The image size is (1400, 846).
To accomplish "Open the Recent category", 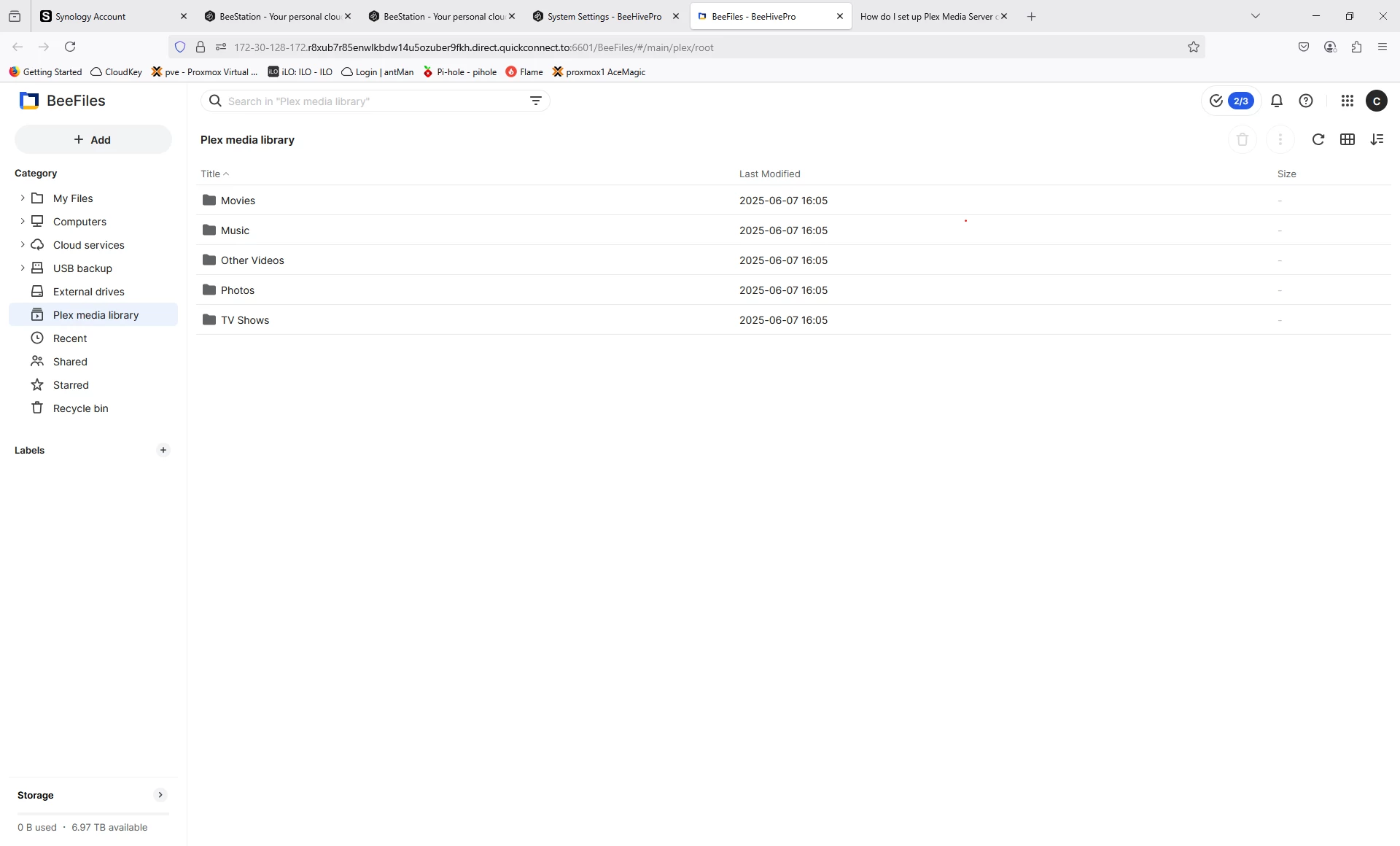I will click(x=93, y=338).
